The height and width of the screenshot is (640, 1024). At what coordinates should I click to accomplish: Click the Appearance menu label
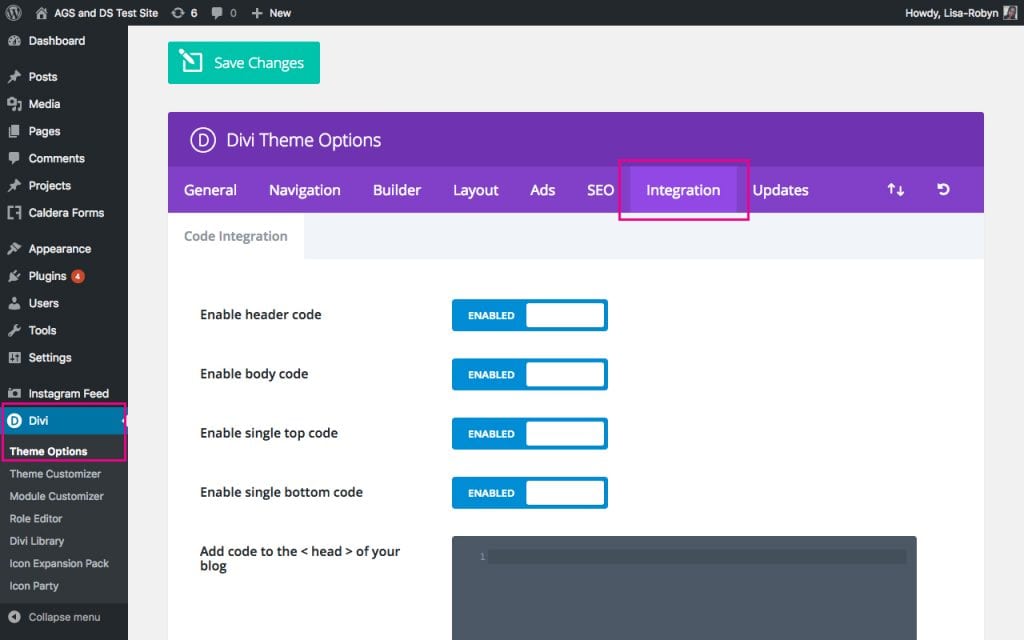[x=59, y=249]
